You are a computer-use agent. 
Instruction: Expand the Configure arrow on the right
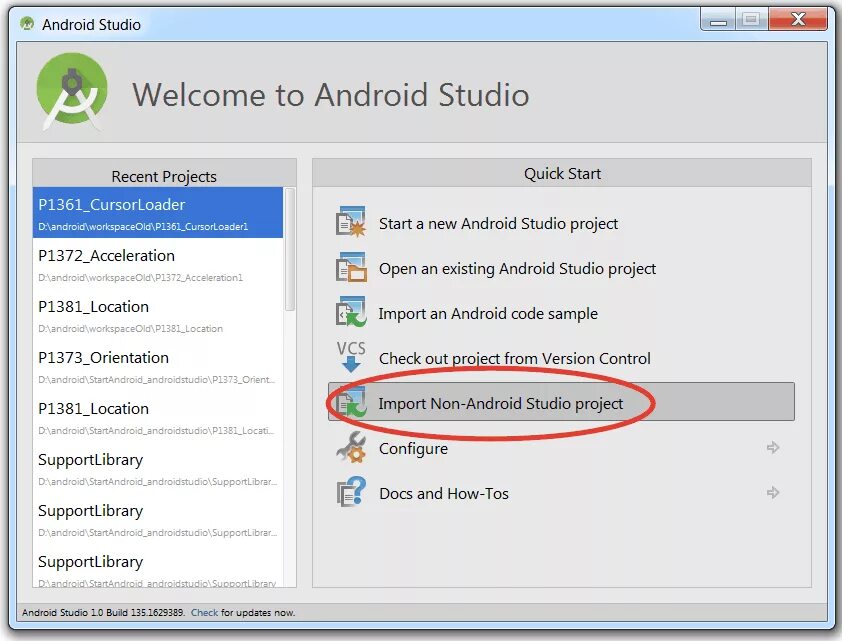point(773,447)
